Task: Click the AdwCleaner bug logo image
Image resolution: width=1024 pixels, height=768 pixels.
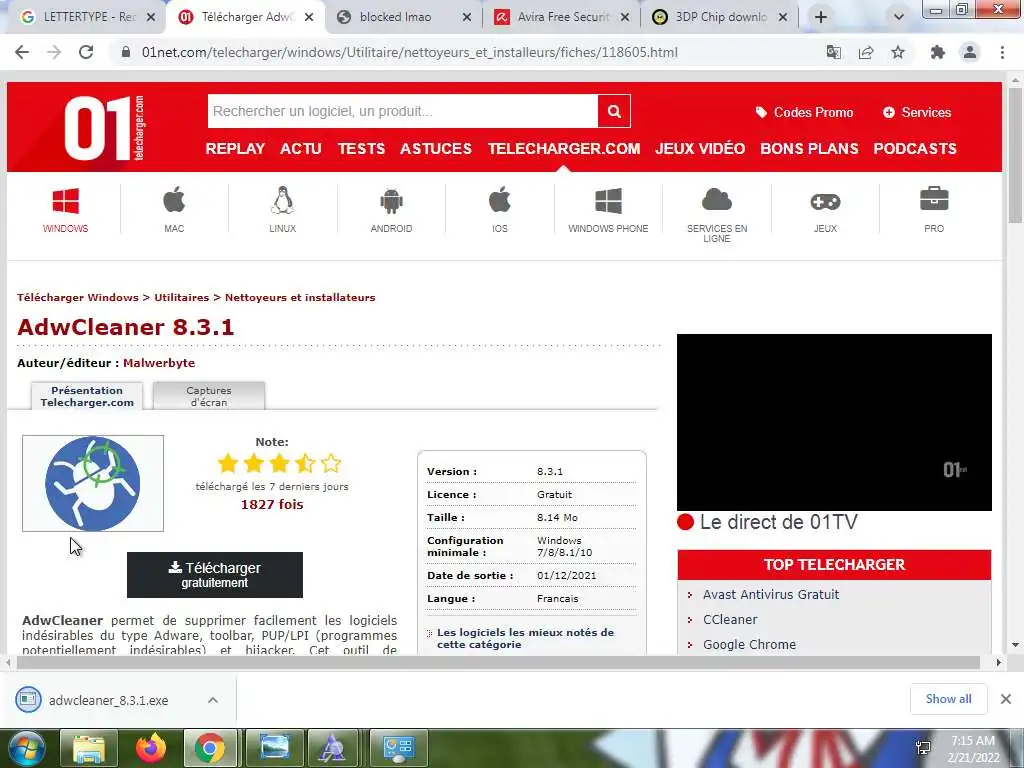Action: click(93, 483)
